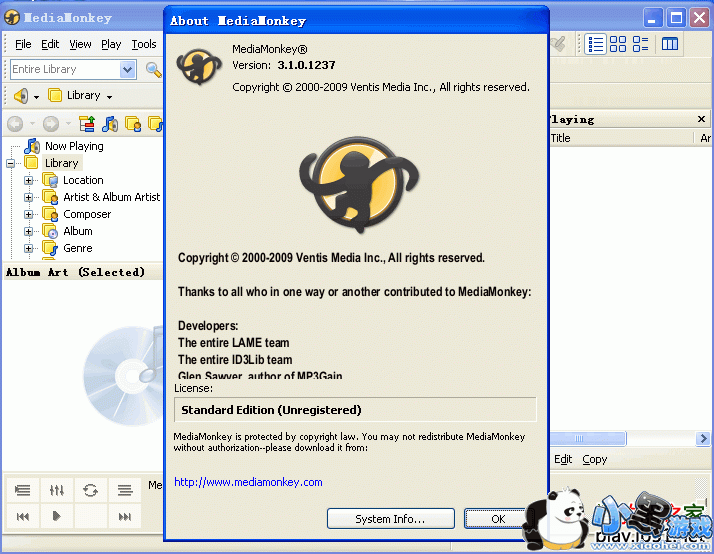Click the grayed Back navigation arrow
The height and width of the screenshot is (554, 714).
tap(15, 124)
